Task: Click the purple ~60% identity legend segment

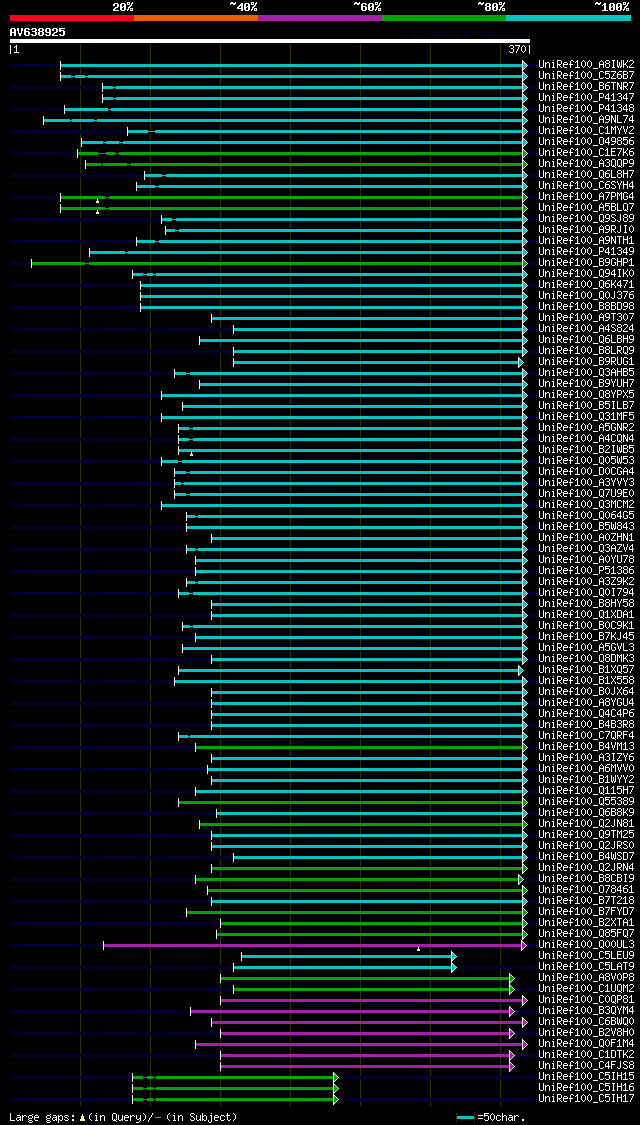Action: tap(320, 17)
